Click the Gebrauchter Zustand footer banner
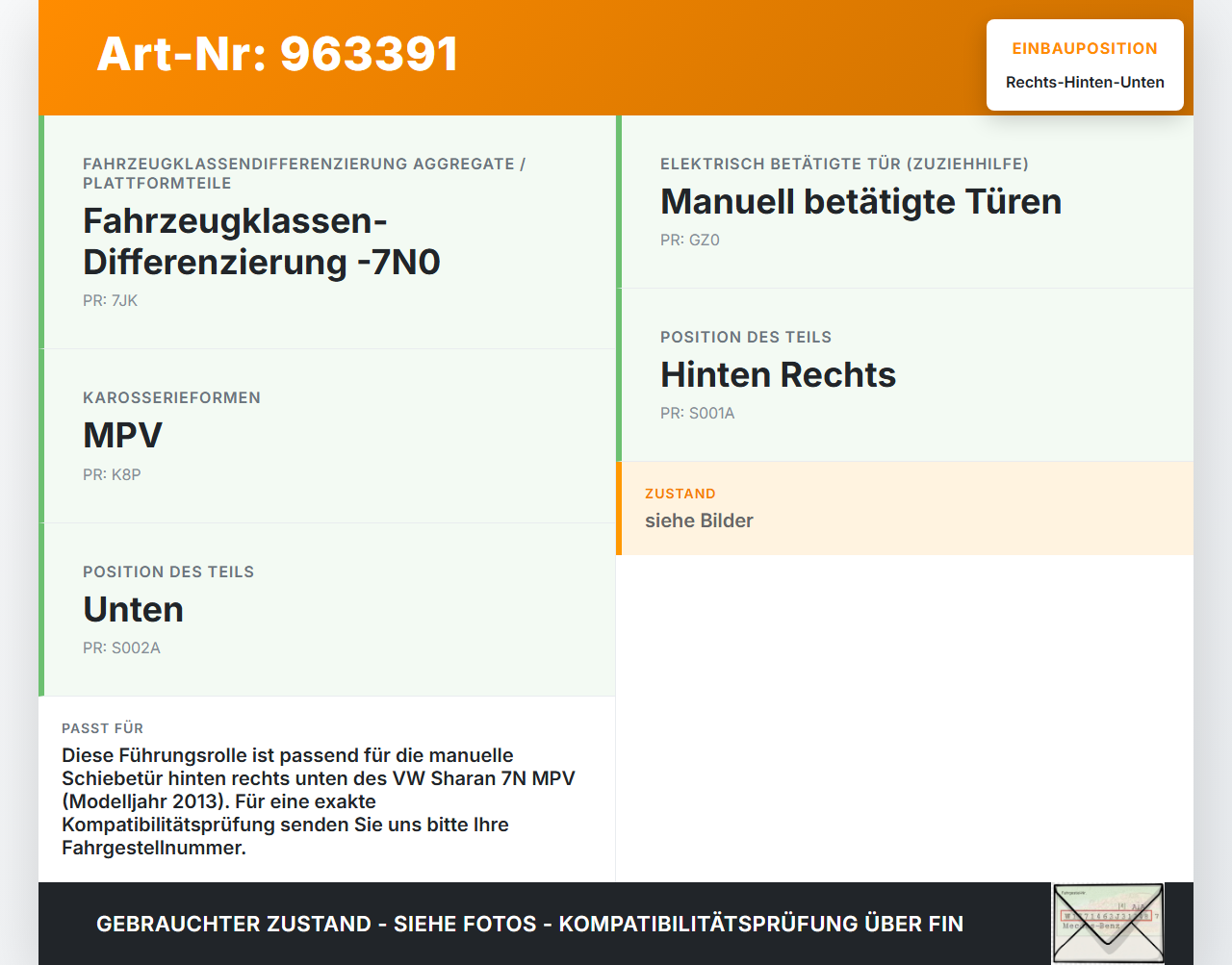1232x965 pixels. (x=529, y=923)
